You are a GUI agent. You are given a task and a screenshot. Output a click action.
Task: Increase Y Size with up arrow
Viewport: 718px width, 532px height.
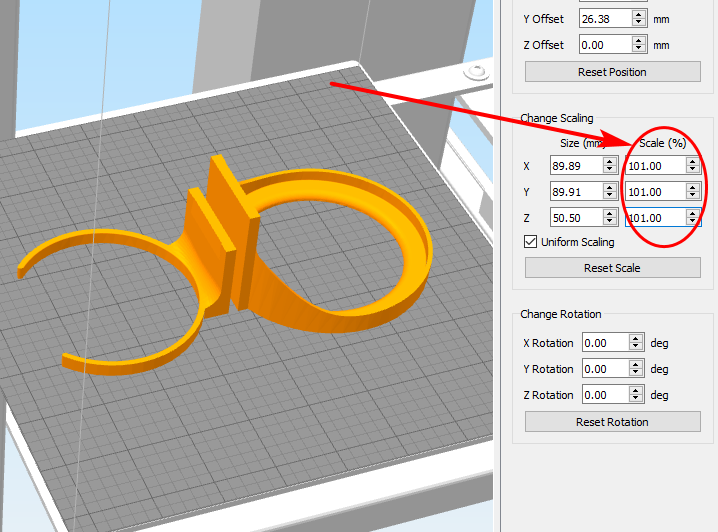point(610,188)
